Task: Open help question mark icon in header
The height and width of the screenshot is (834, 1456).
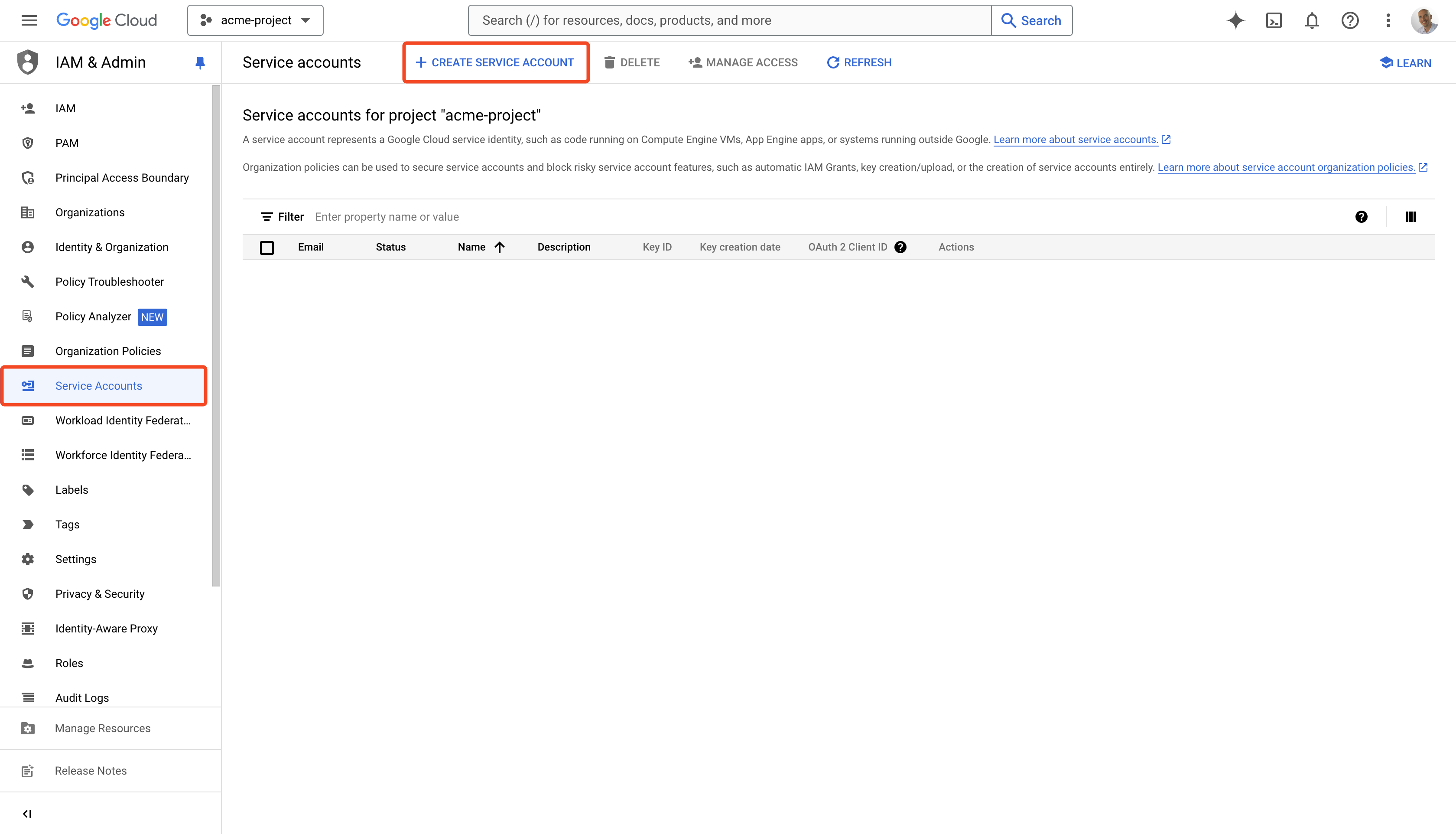Action: pos(1350,21)
